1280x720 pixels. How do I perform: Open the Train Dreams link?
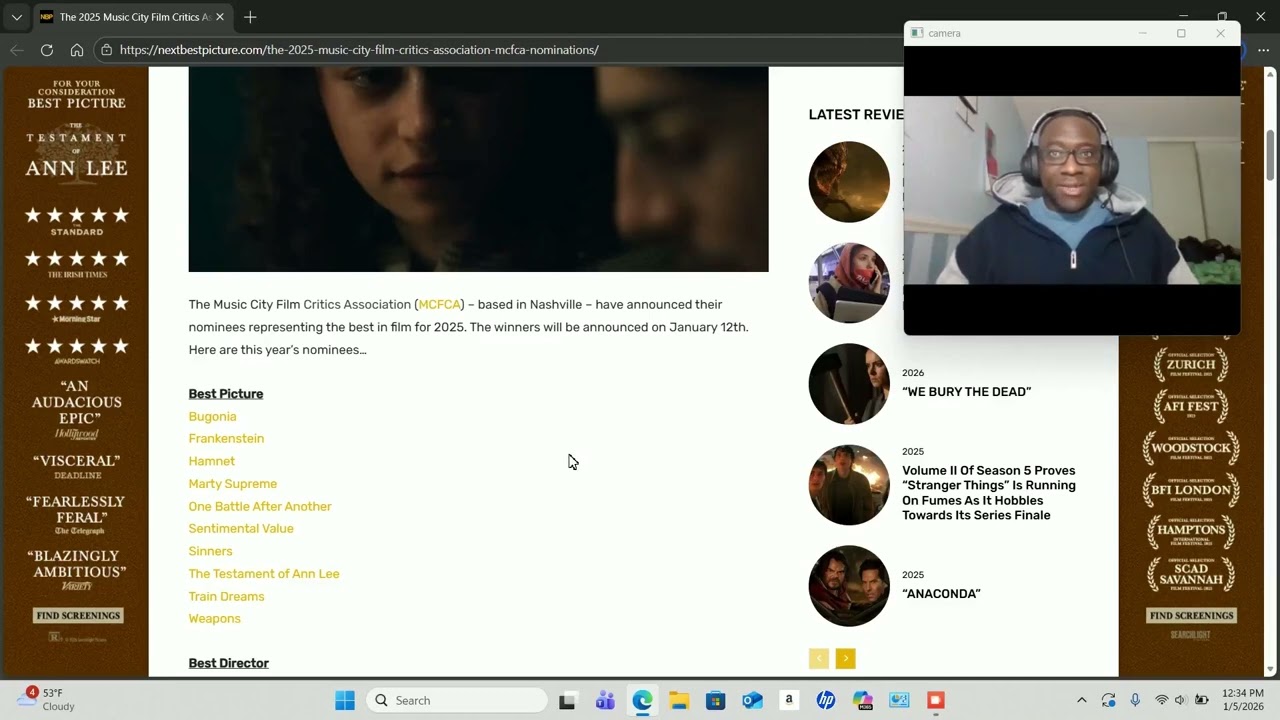pos(226,596)
